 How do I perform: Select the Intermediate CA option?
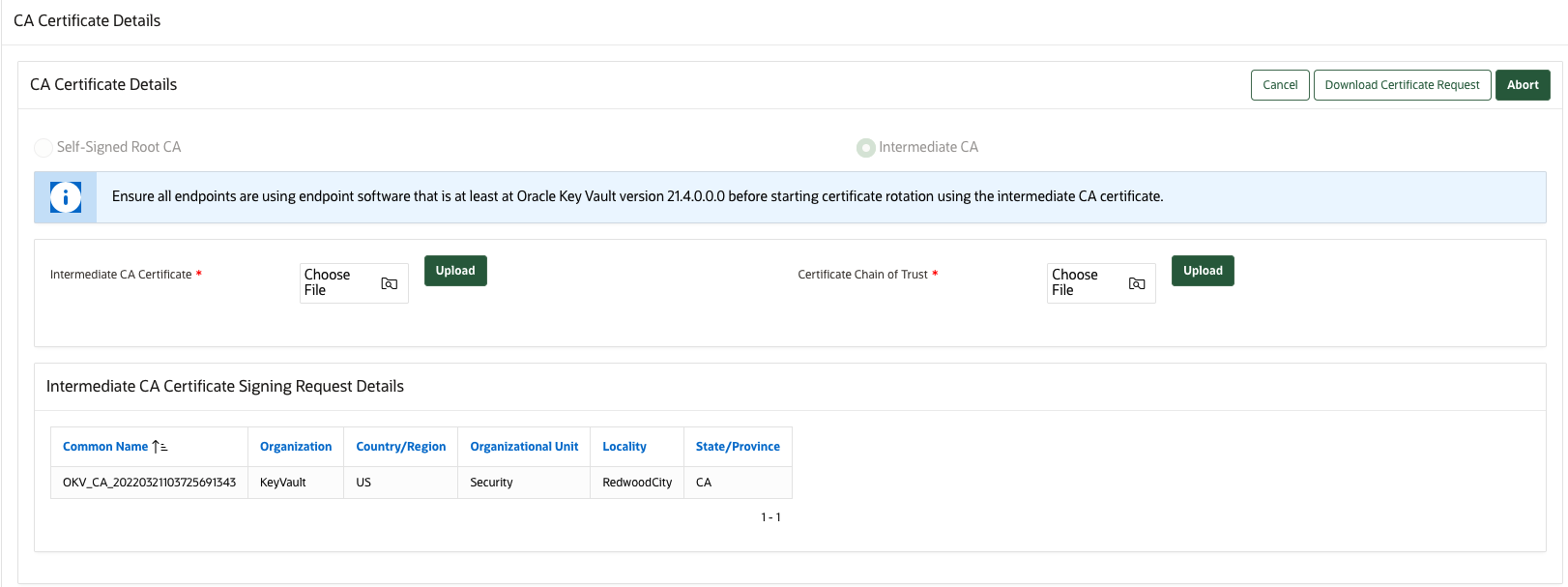click(865, 147)
